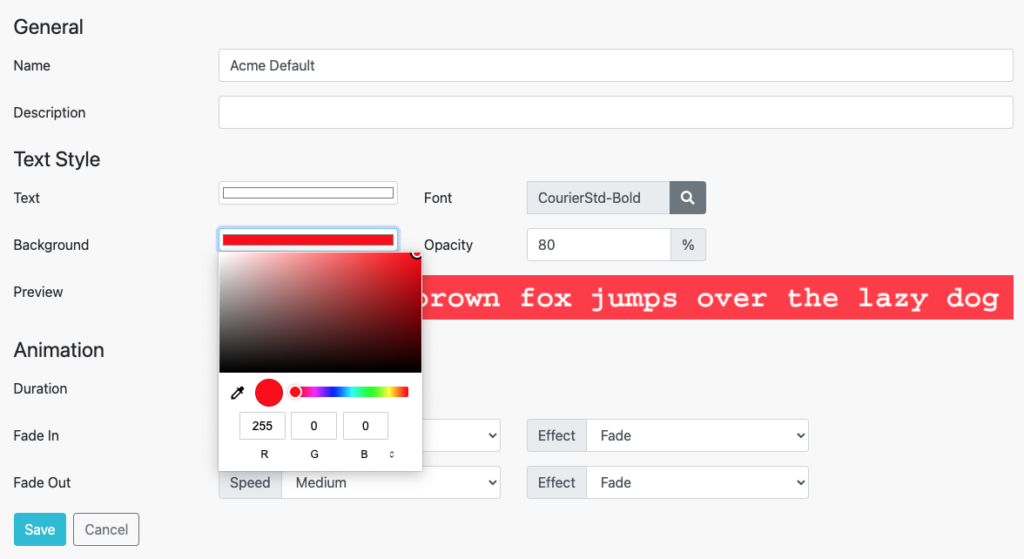1024x559 pixels.
Task: Click the red color preview circle
Action: coord(268,392)
